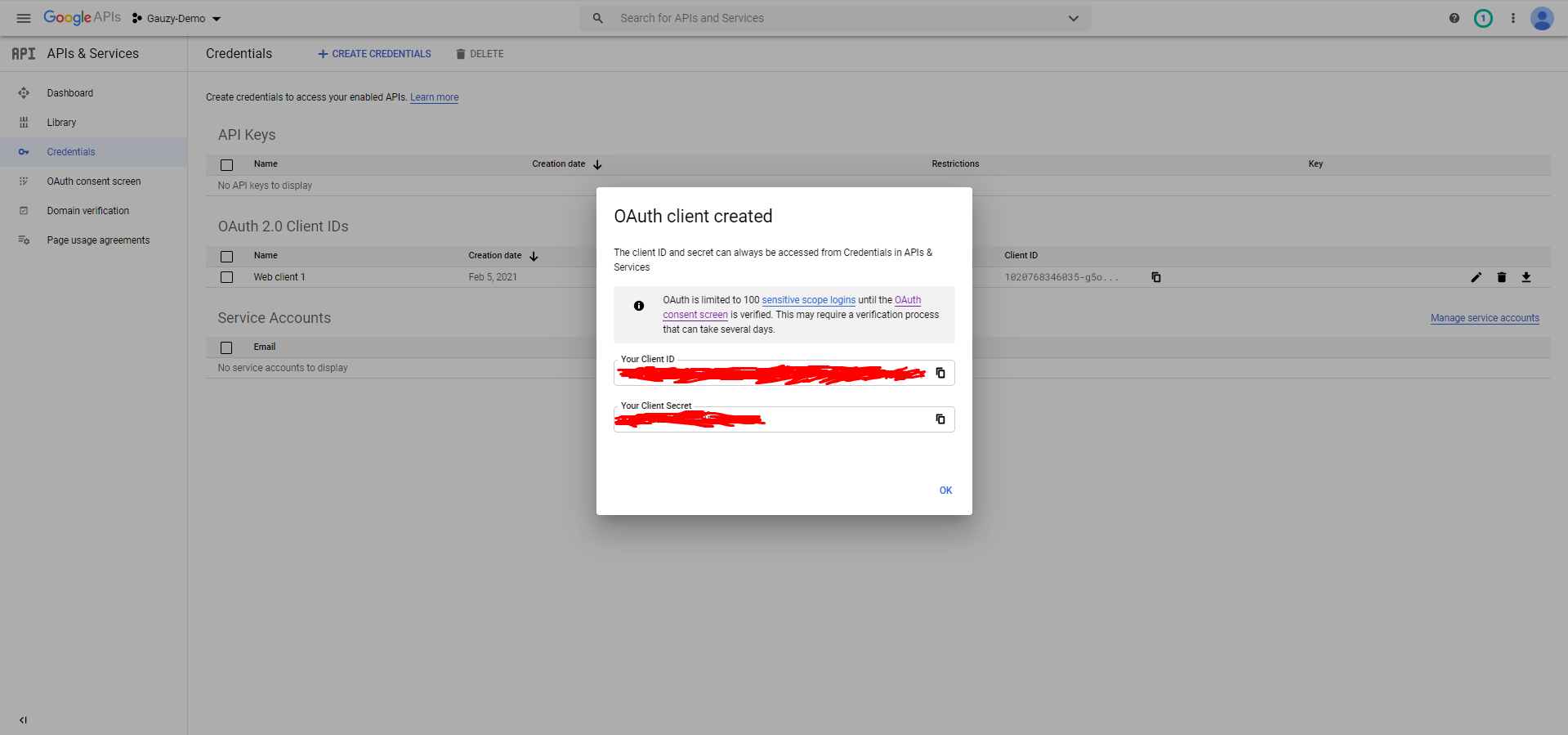The height and width of the screenshot is (735, 1568).
Task: Toggle the OAuth 2.0 Client IDs select-all checkbox
Action: (227, 257)
